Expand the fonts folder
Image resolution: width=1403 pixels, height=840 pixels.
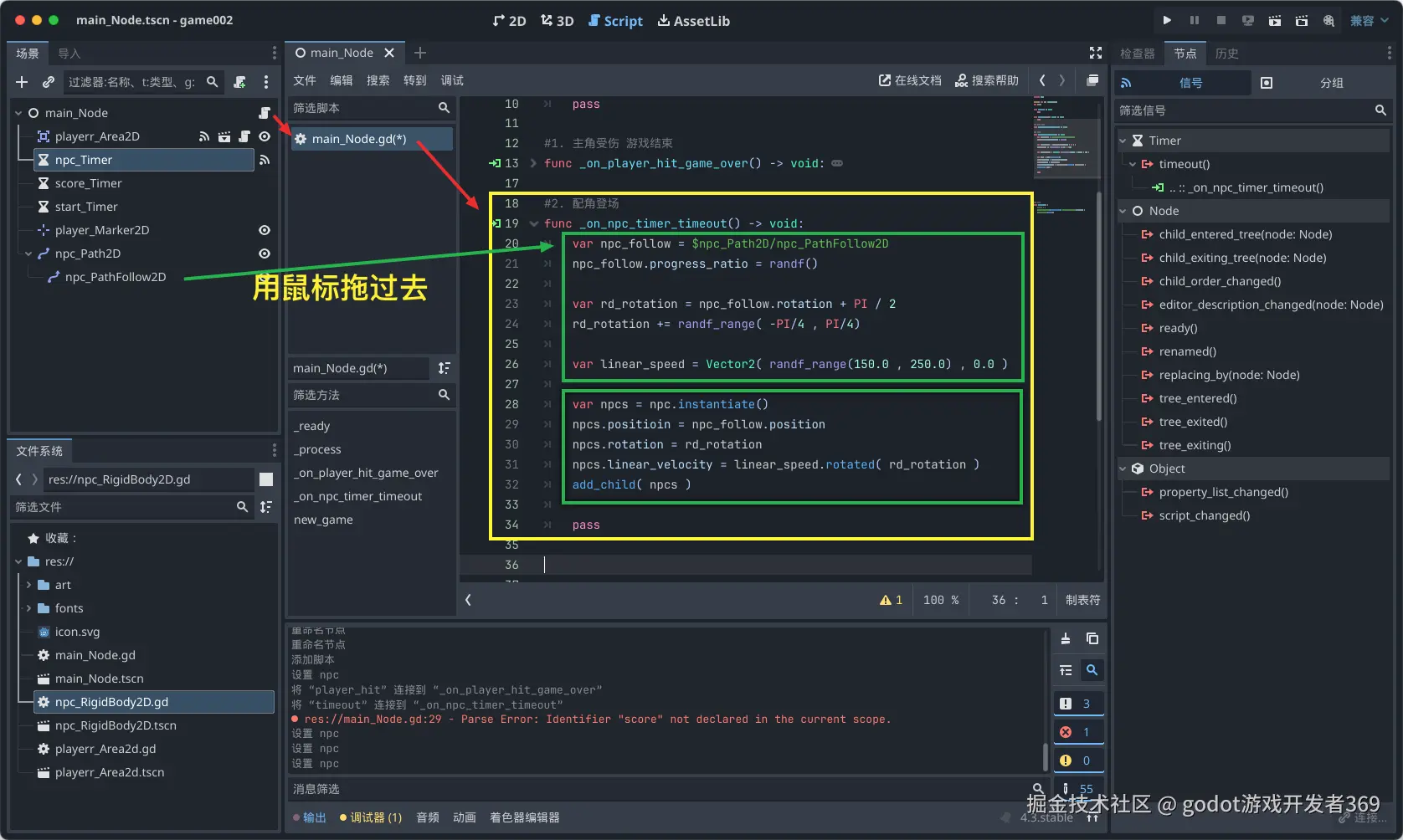coord(28,608)
